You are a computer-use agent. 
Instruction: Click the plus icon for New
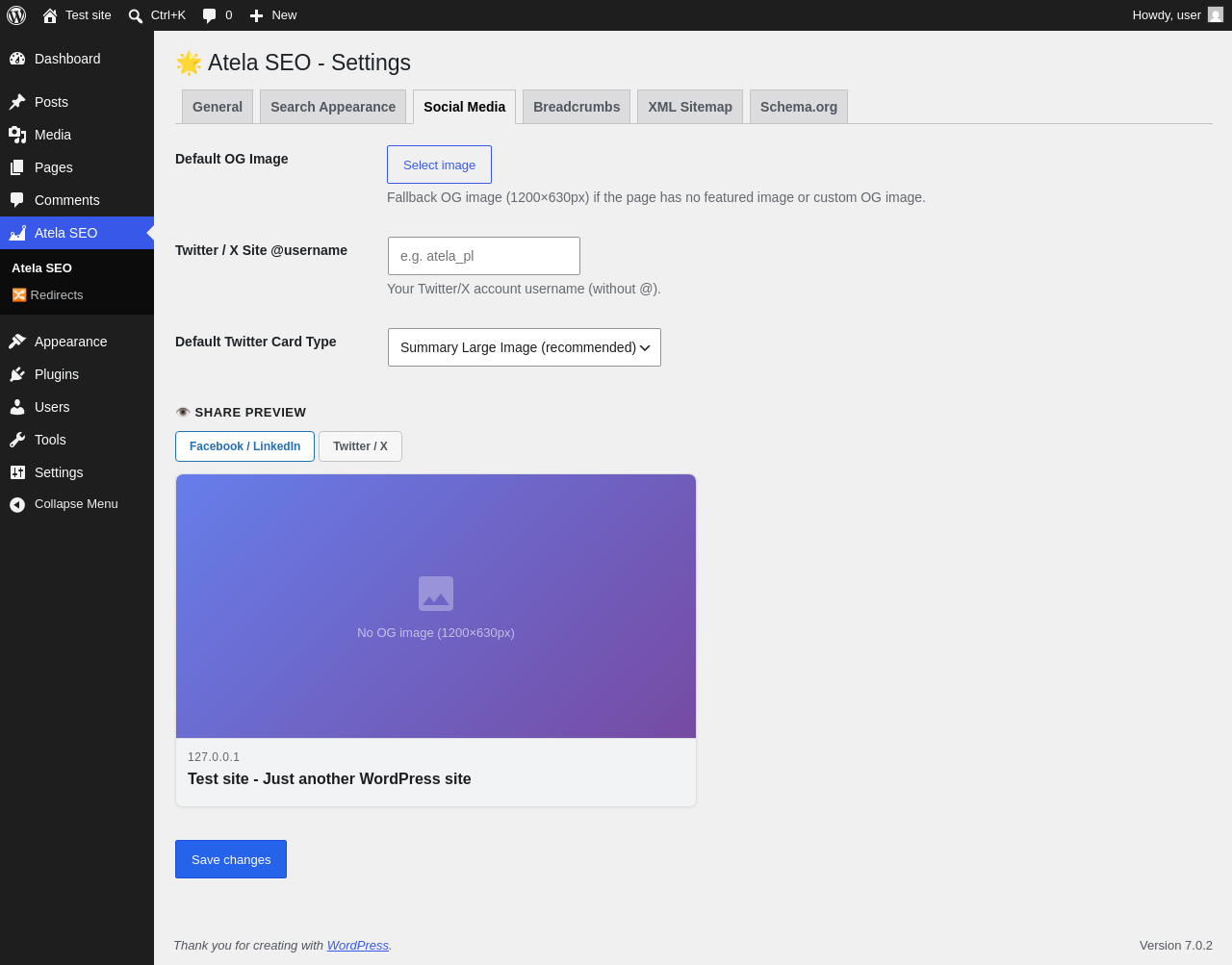point(256,15)
